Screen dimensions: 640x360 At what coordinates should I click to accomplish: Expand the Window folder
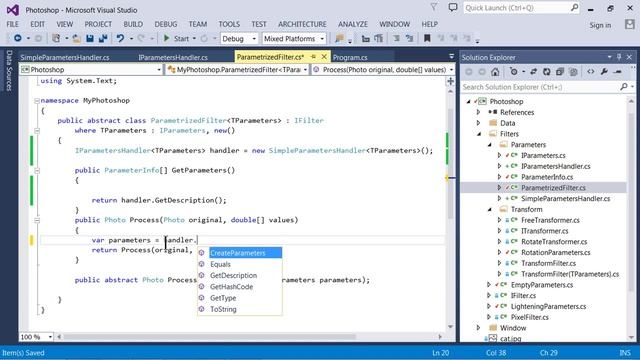point(479,328)
